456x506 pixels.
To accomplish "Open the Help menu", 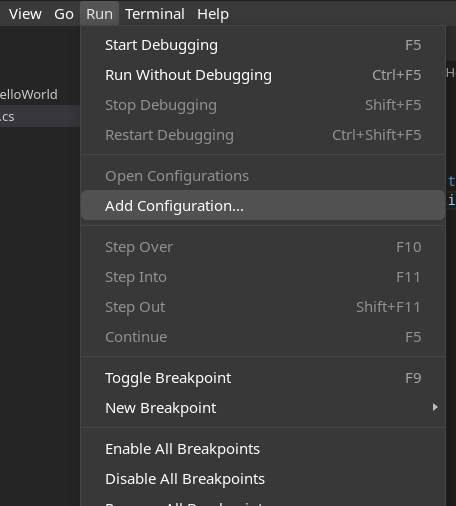I will click(213, 14).
